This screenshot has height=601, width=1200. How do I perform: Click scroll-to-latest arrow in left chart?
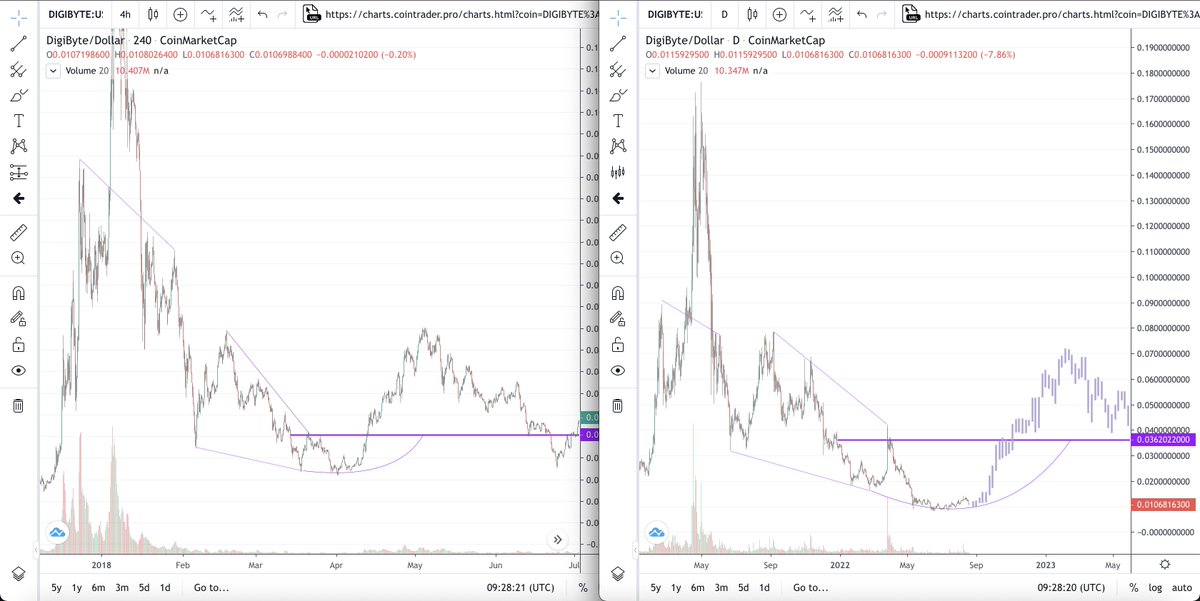click(559, 540)
